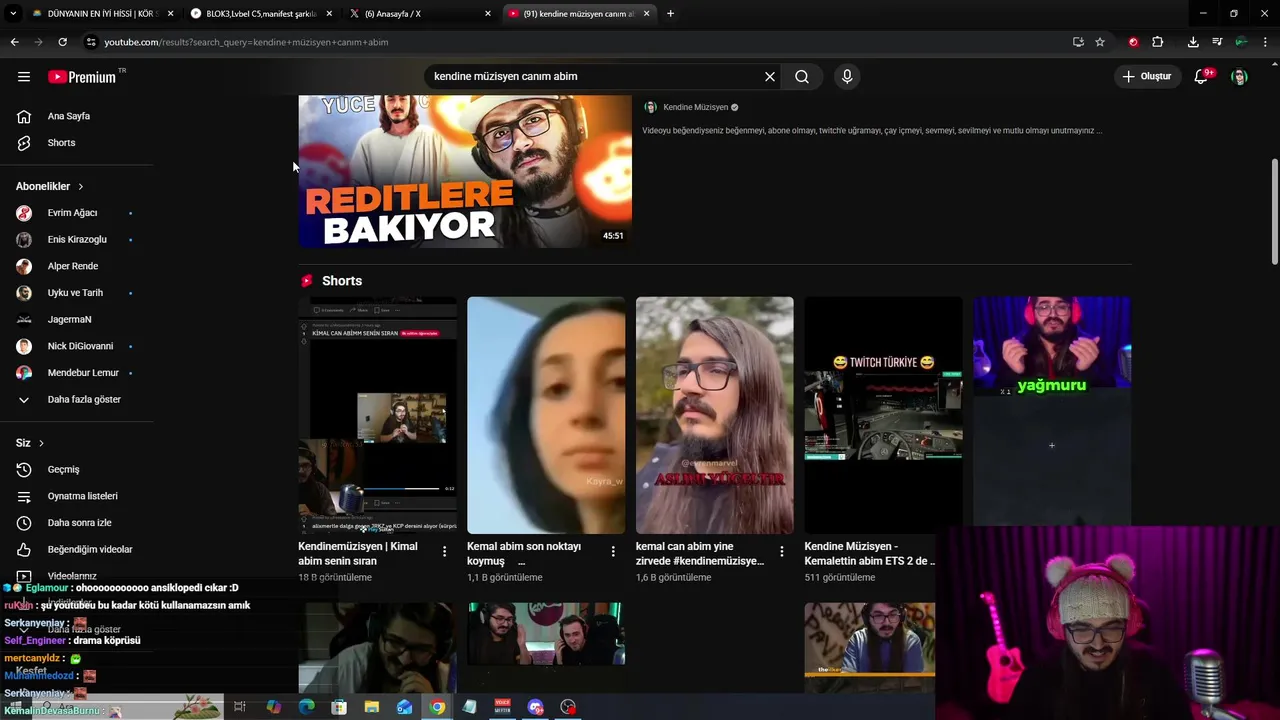Click the YouTube Premium logo
1280x720 pixels.
coord(83,76)
